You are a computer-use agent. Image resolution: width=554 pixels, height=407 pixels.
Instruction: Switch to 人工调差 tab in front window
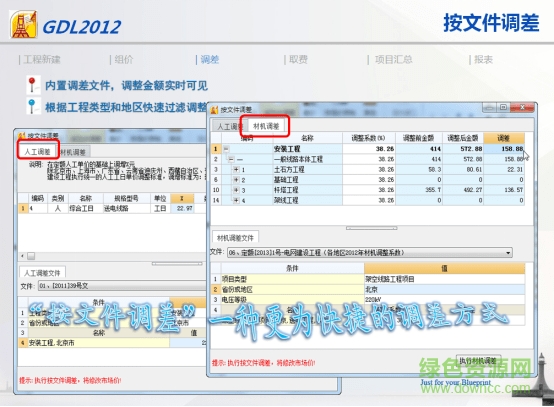point(227,126)
